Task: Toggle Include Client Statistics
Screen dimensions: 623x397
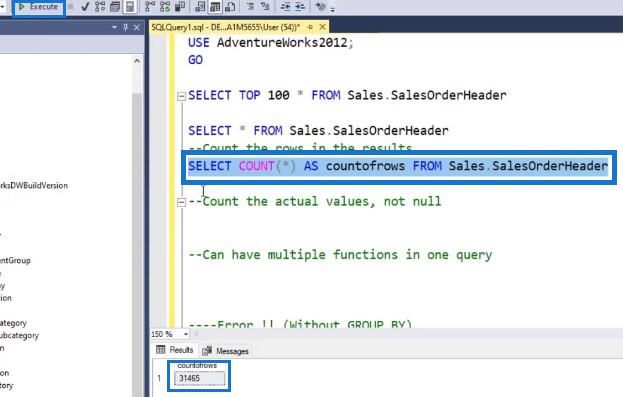Action: pos(180,7)
